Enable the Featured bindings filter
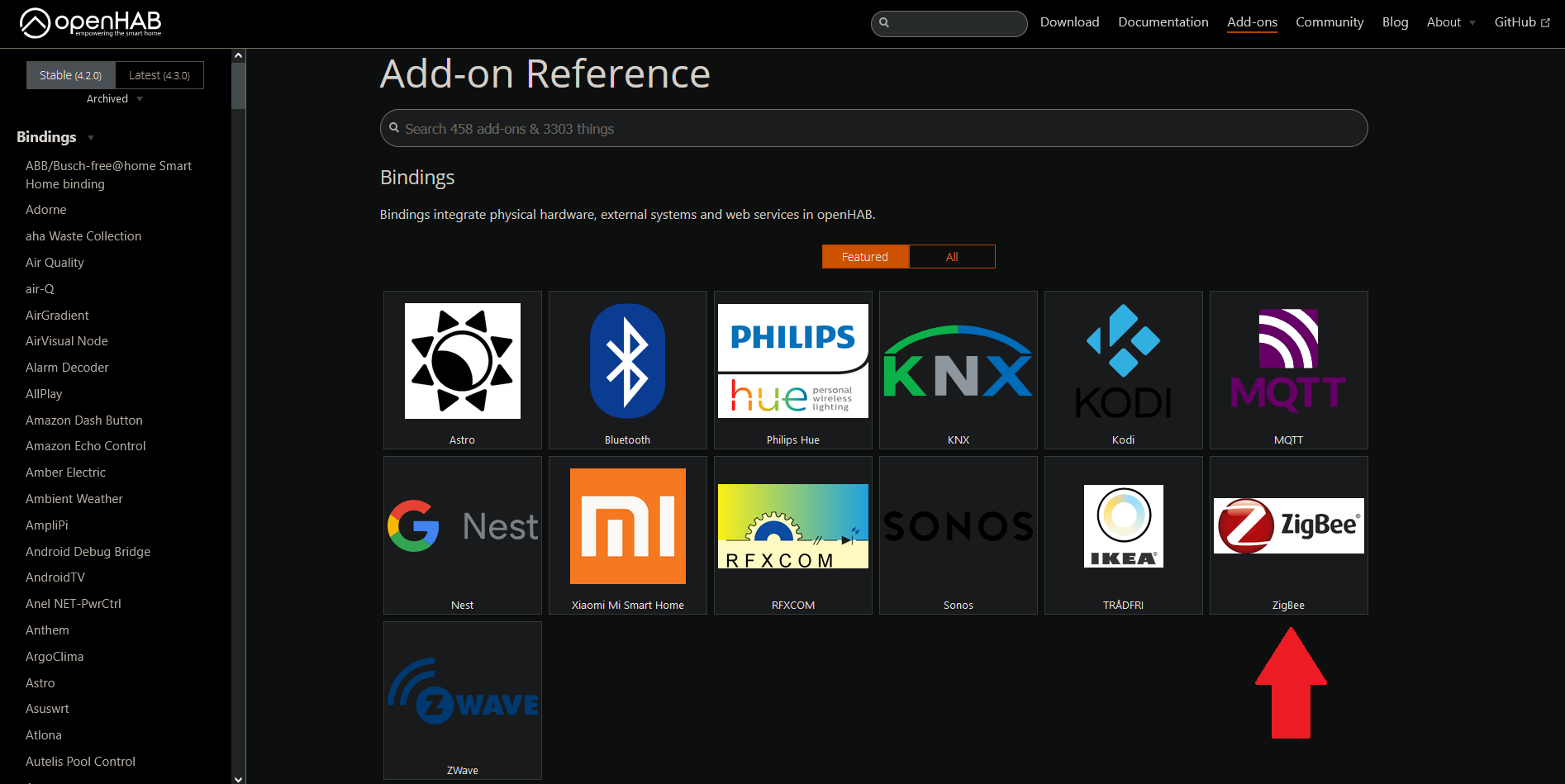This screenshot has height=784, width=1565. tap(864, 256)
